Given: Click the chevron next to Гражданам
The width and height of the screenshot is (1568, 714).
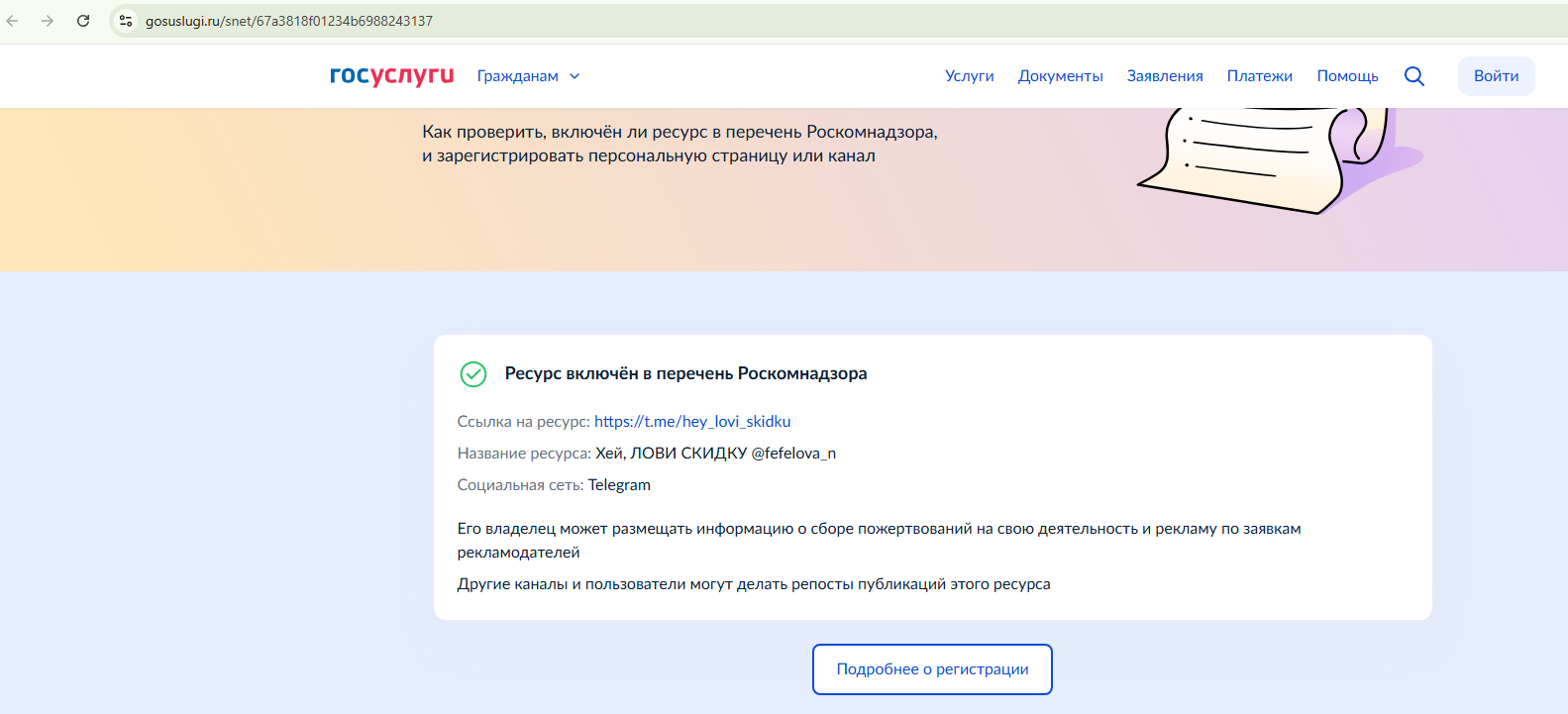Looking at the screenshot, I should click(x=575, y=76).
